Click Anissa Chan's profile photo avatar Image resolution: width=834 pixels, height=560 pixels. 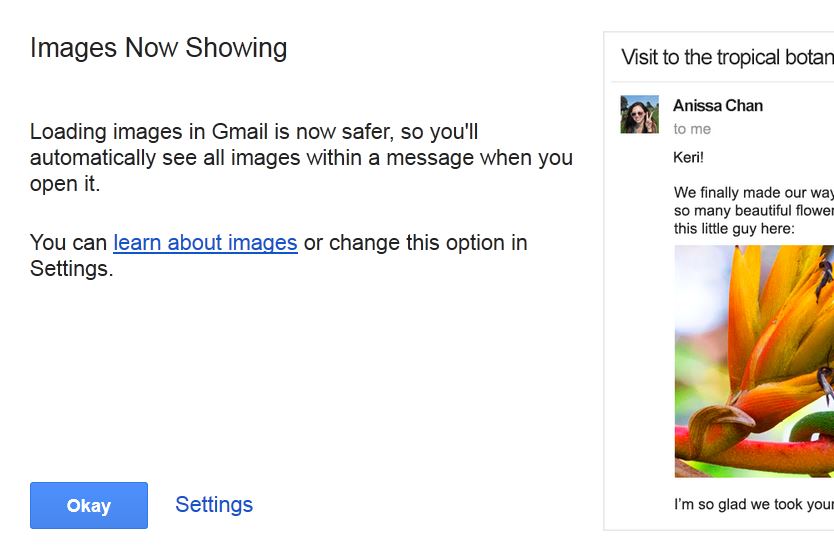coord(640,115)
